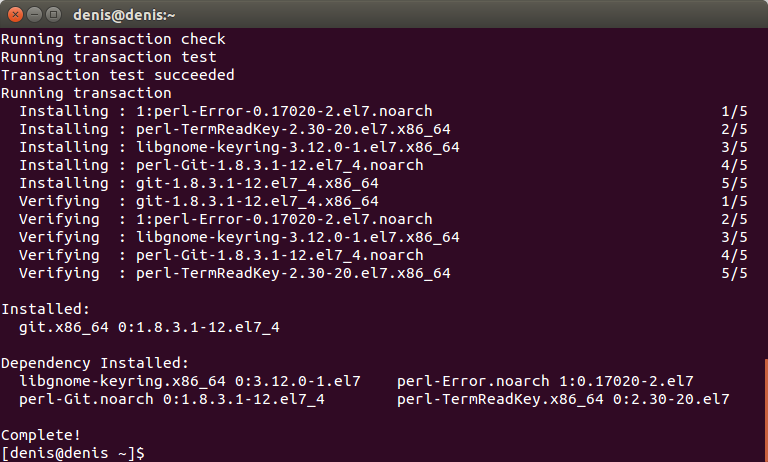768x462 pixels.
Task: Click the terminal scrollbar at right edge
Action: (766, 411)
